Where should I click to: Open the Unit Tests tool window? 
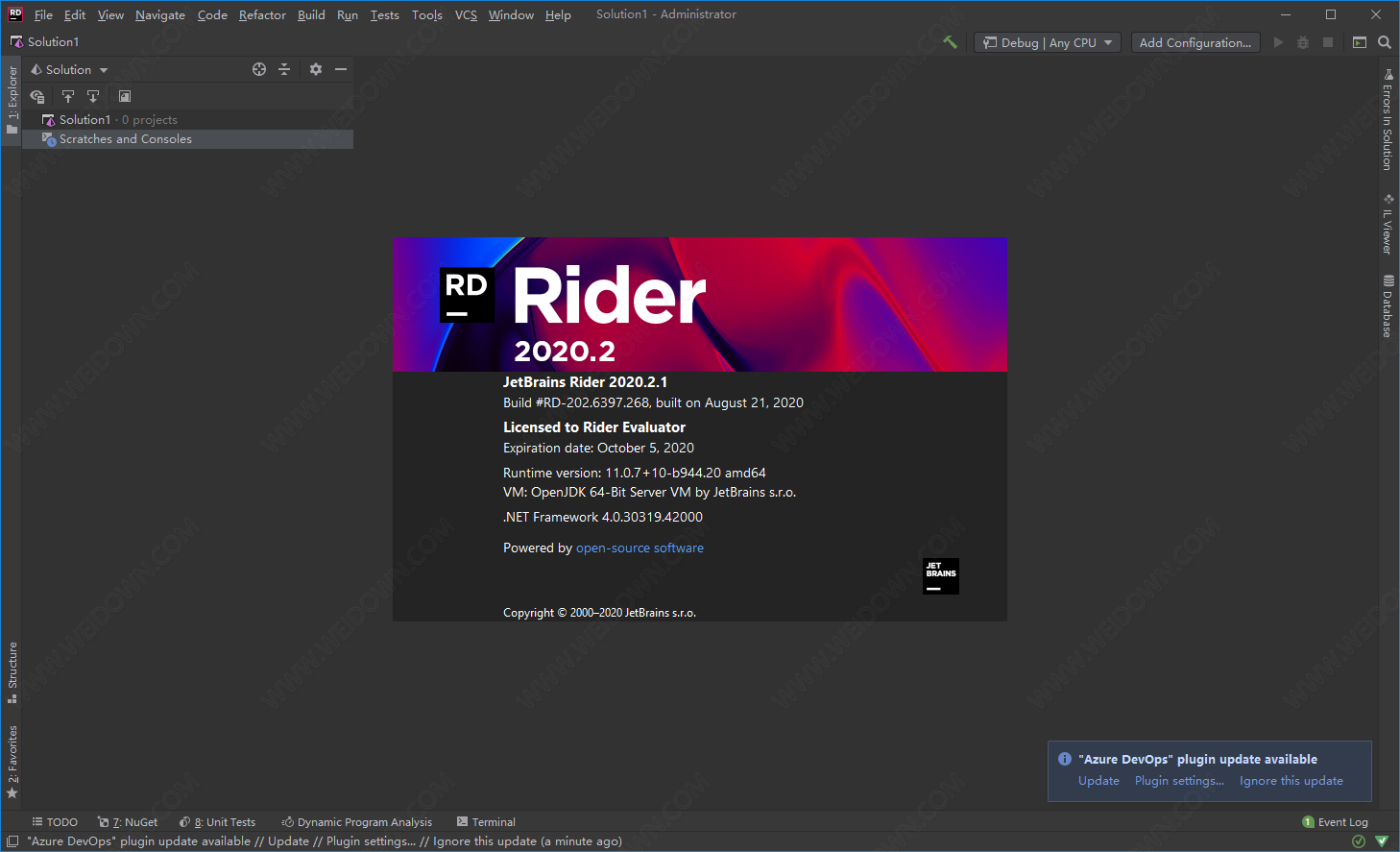pos(218,822)
